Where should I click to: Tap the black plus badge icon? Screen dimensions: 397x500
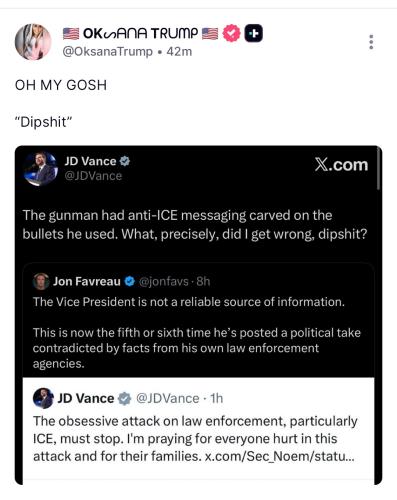(x=254, y=33)
